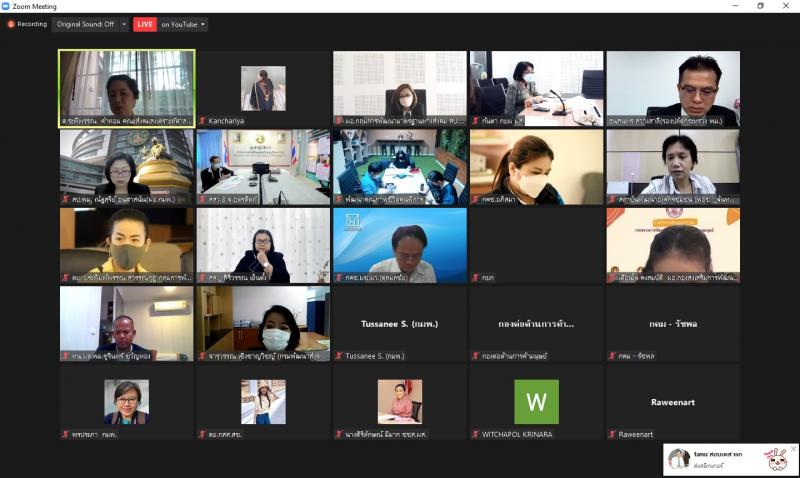Click muted mic icon under glasses-woman profile photo
Image resolution: width=800 pixels, height=478 pixels.
[x=65, y=434]
